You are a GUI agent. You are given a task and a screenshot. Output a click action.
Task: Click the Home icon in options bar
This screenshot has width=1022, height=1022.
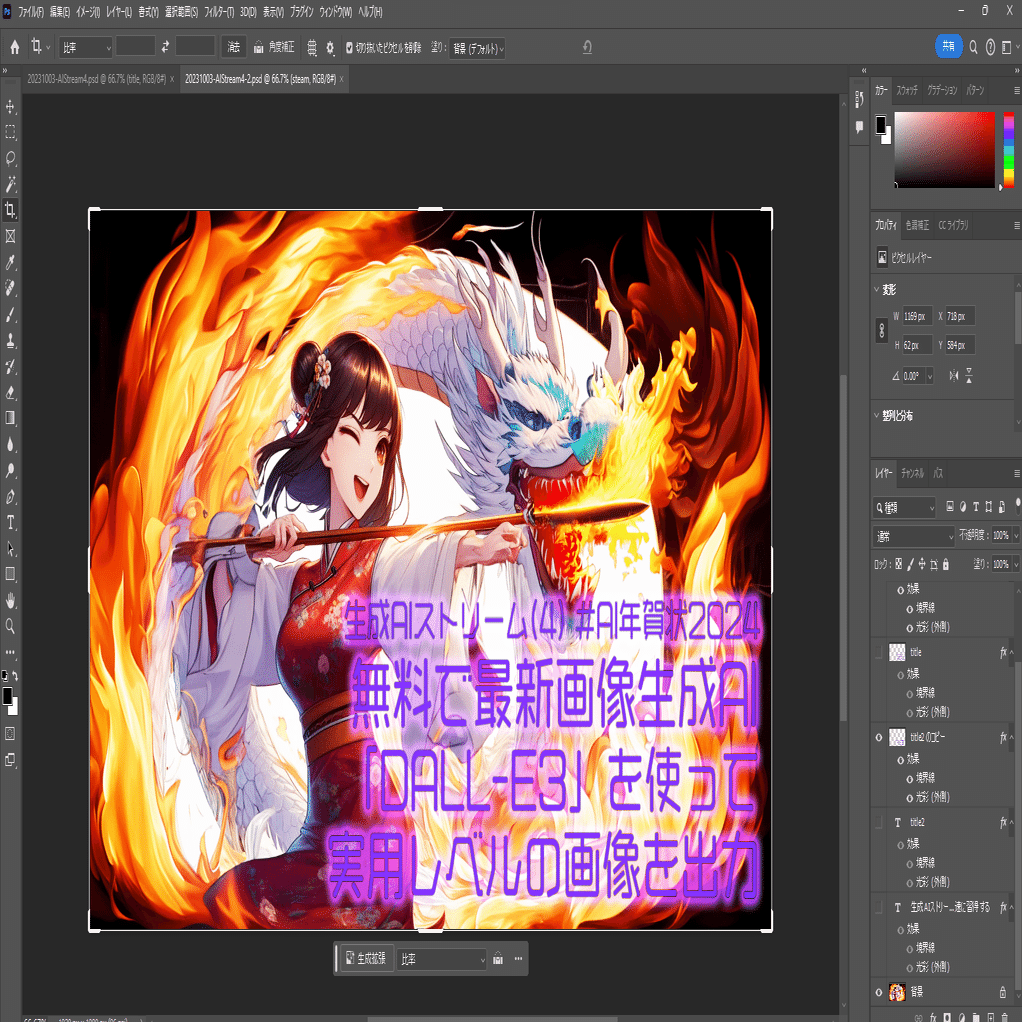coord(14,47)
